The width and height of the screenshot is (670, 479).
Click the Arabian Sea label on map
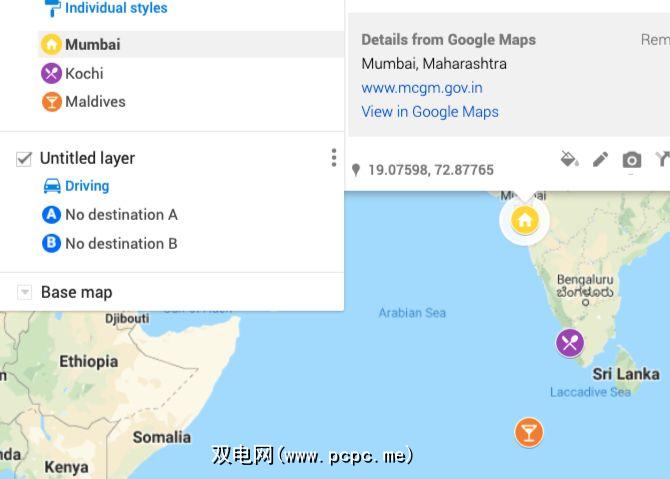tap(412, 313)
